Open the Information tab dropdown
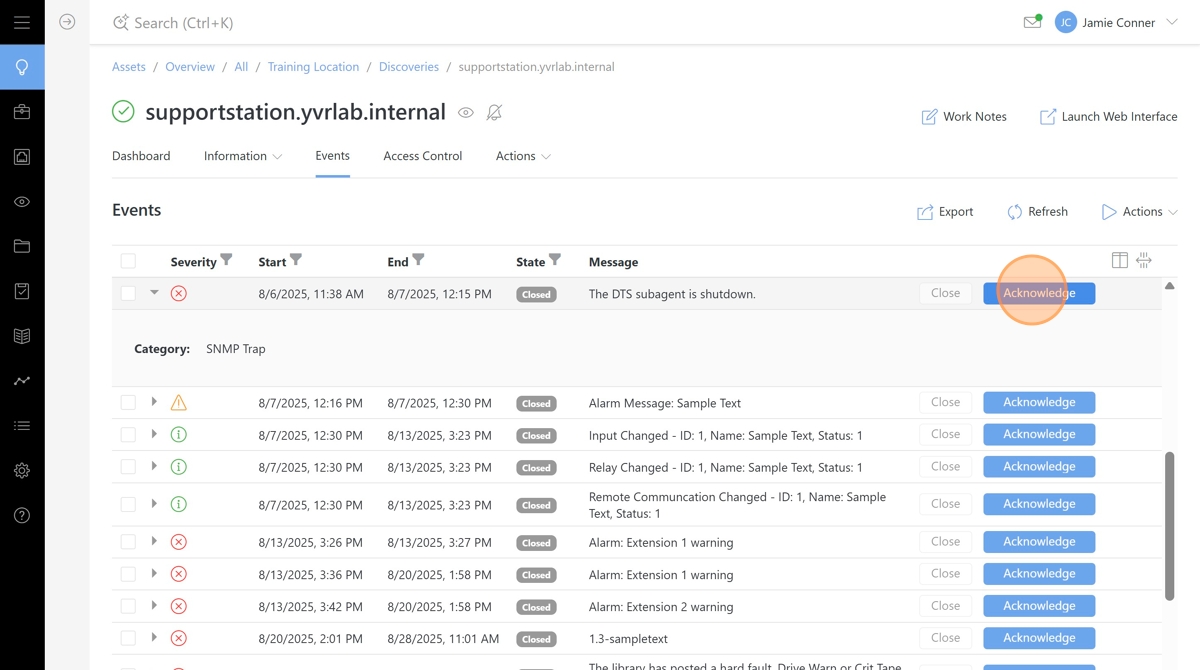1200x670 pixels. click(243, 156)
